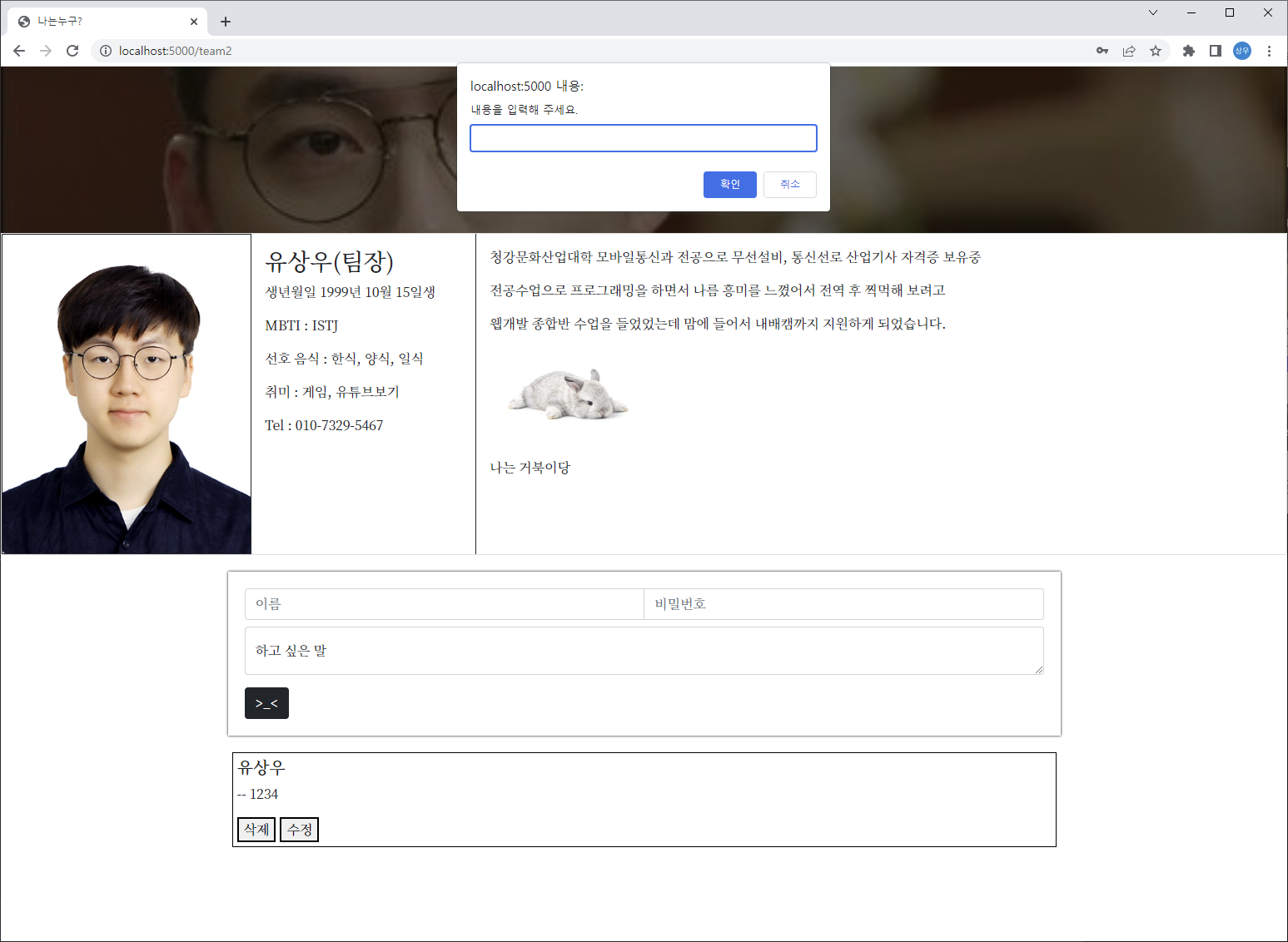
Task: Edit the 유상우 comment with 수정
Action: [300, 830]
